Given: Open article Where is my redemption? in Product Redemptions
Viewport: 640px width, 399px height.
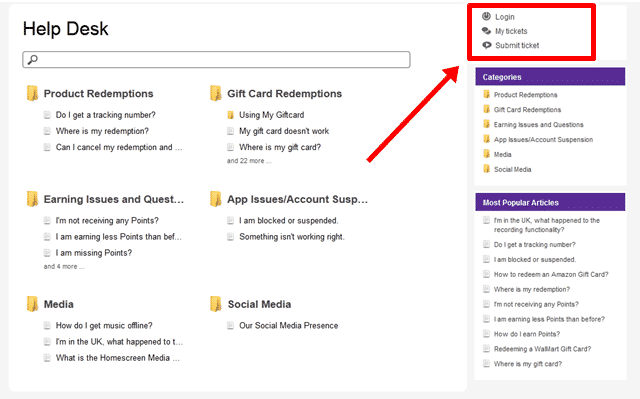Looking at the screenshot, I should pyautogui.click(x=102, y=131).
